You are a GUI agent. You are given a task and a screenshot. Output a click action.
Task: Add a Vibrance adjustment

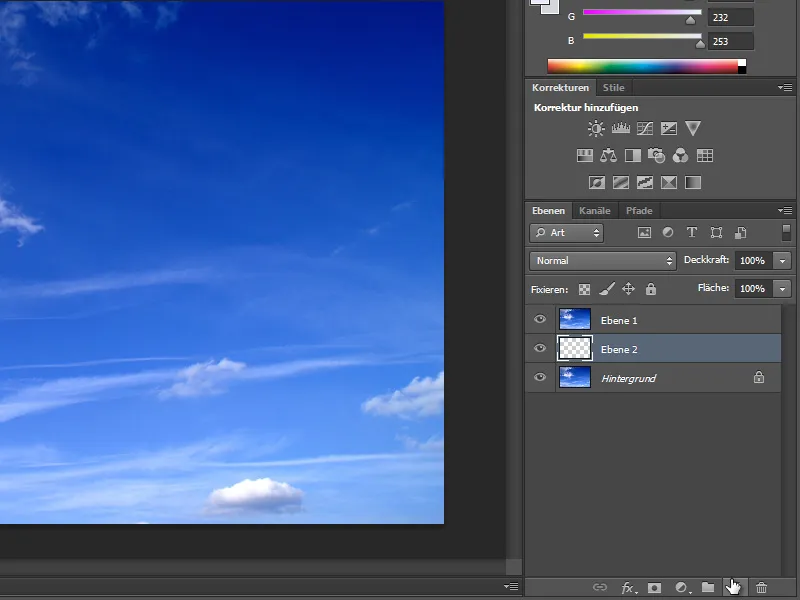point(693,128)
